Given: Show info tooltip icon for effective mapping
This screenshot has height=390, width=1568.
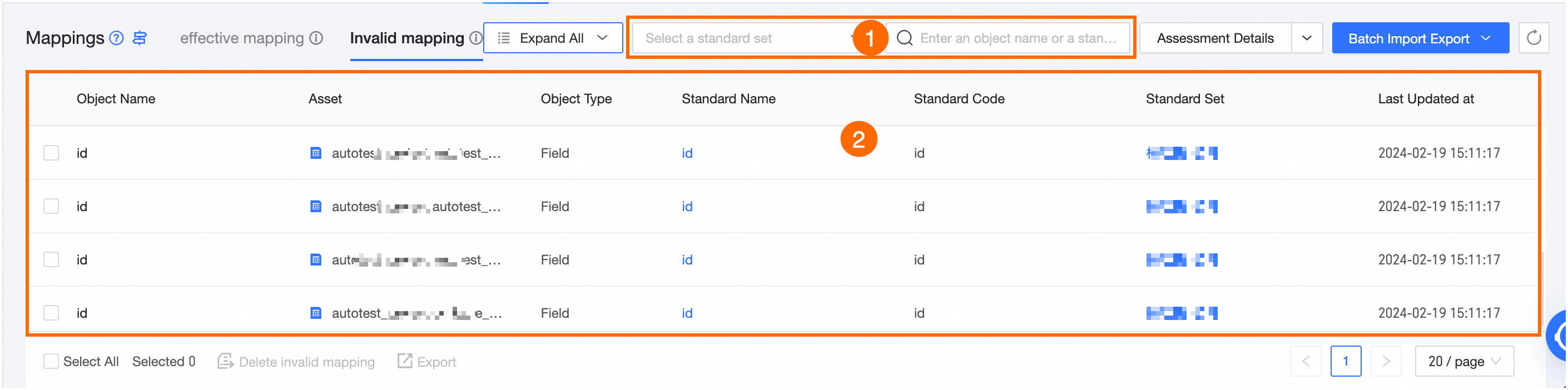Looking at the screenshot, I should (316, 38).
